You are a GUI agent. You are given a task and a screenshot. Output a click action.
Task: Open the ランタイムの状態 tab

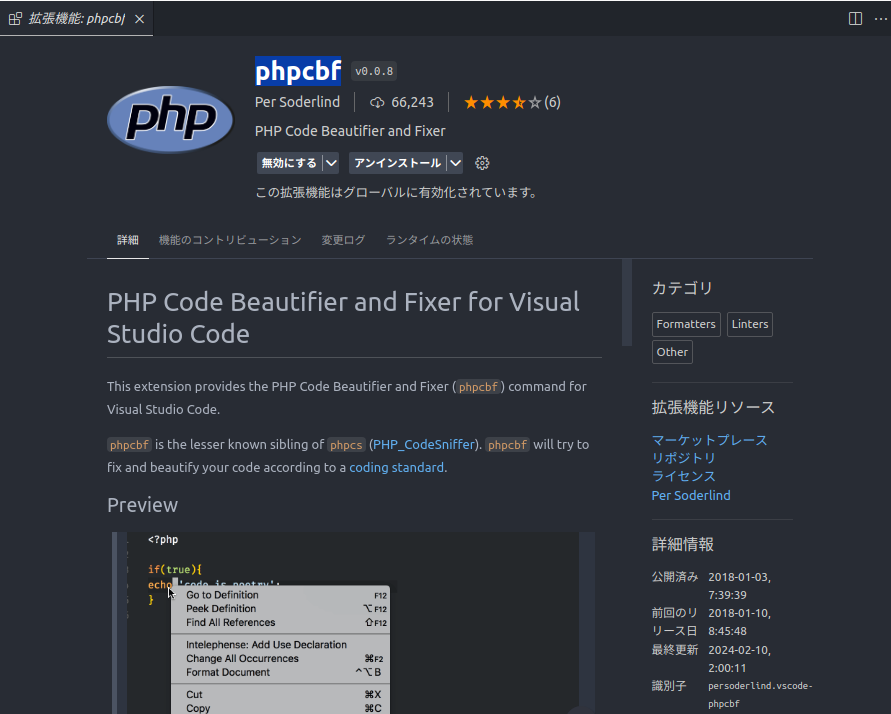coord(430,240)
